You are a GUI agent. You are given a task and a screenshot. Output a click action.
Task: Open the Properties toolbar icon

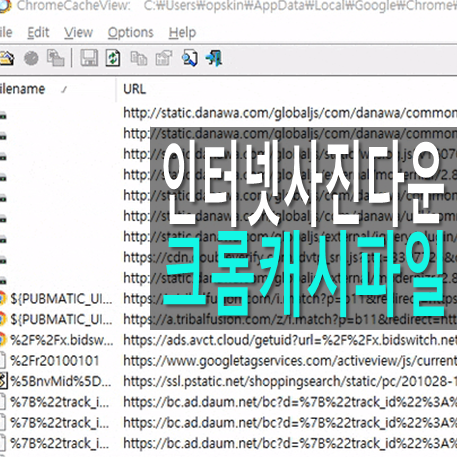pos(164,58)
